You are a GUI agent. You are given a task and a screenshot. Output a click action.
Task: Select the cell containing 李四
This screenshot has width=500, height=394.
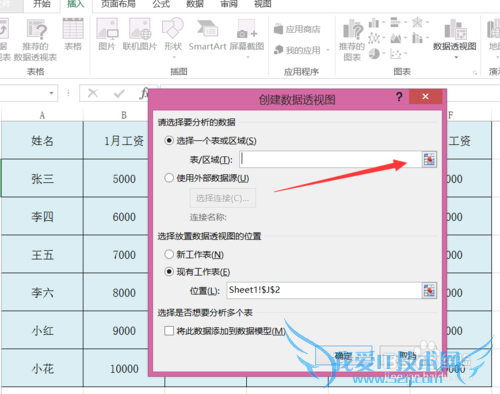(x=42, y=216)
